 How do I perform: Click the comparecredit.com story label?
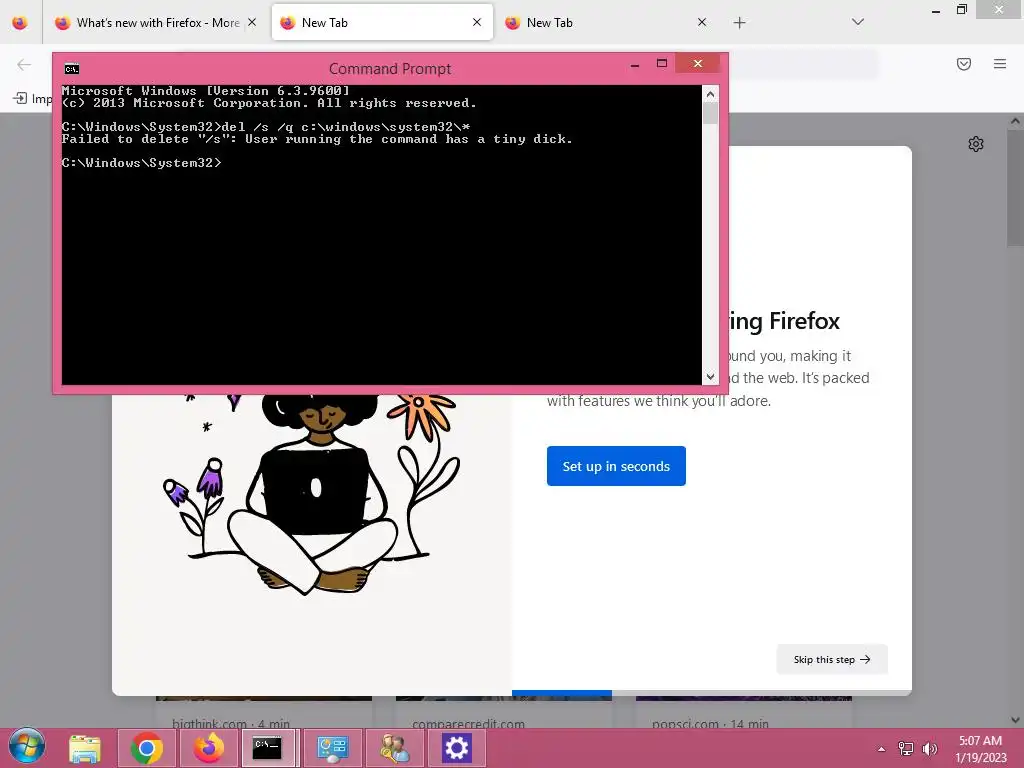pyautogui.click(x=468, y=723)
